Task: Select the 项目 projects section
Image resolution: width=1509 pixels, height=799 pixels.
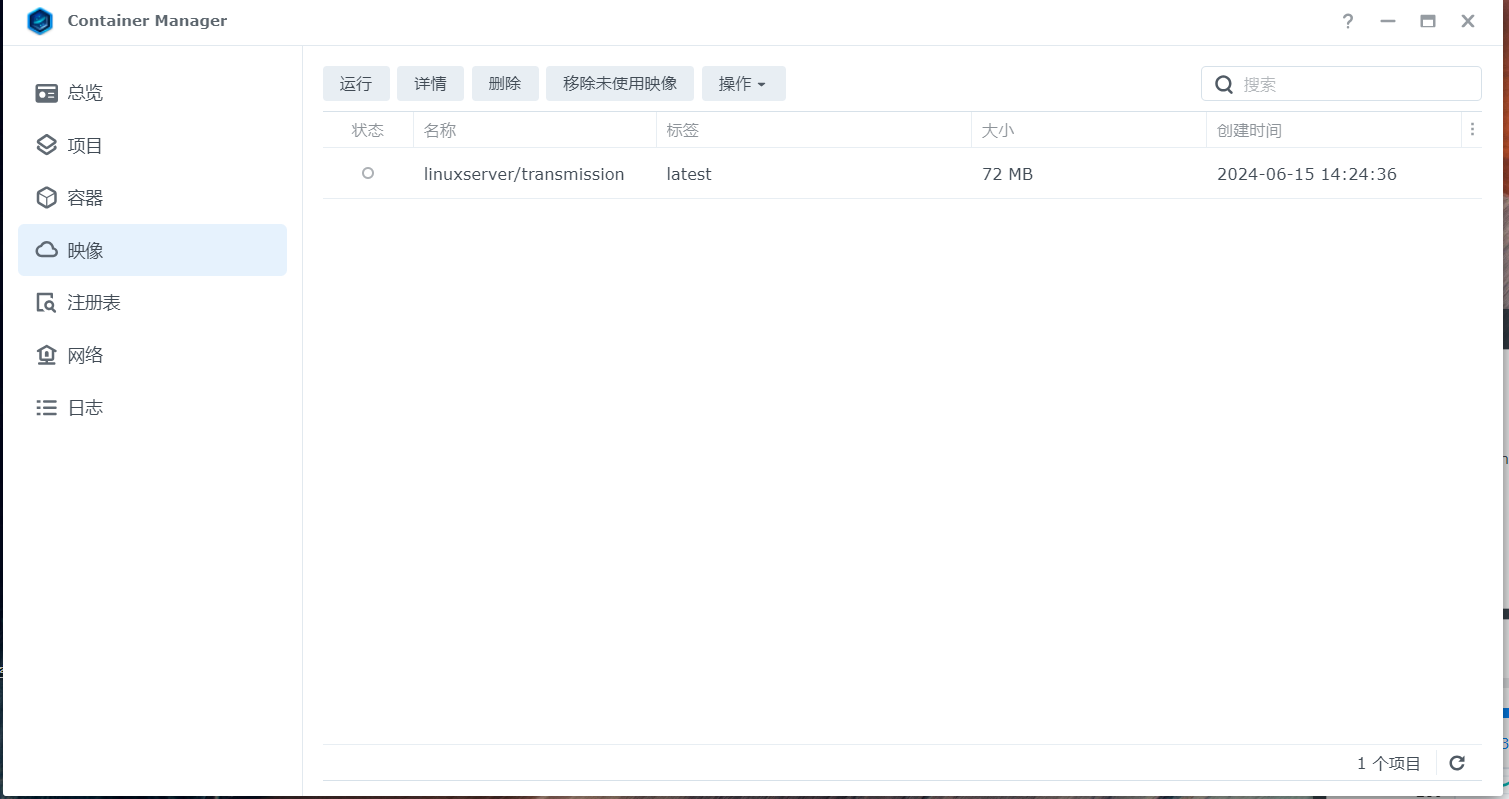Action: point(86,144)
